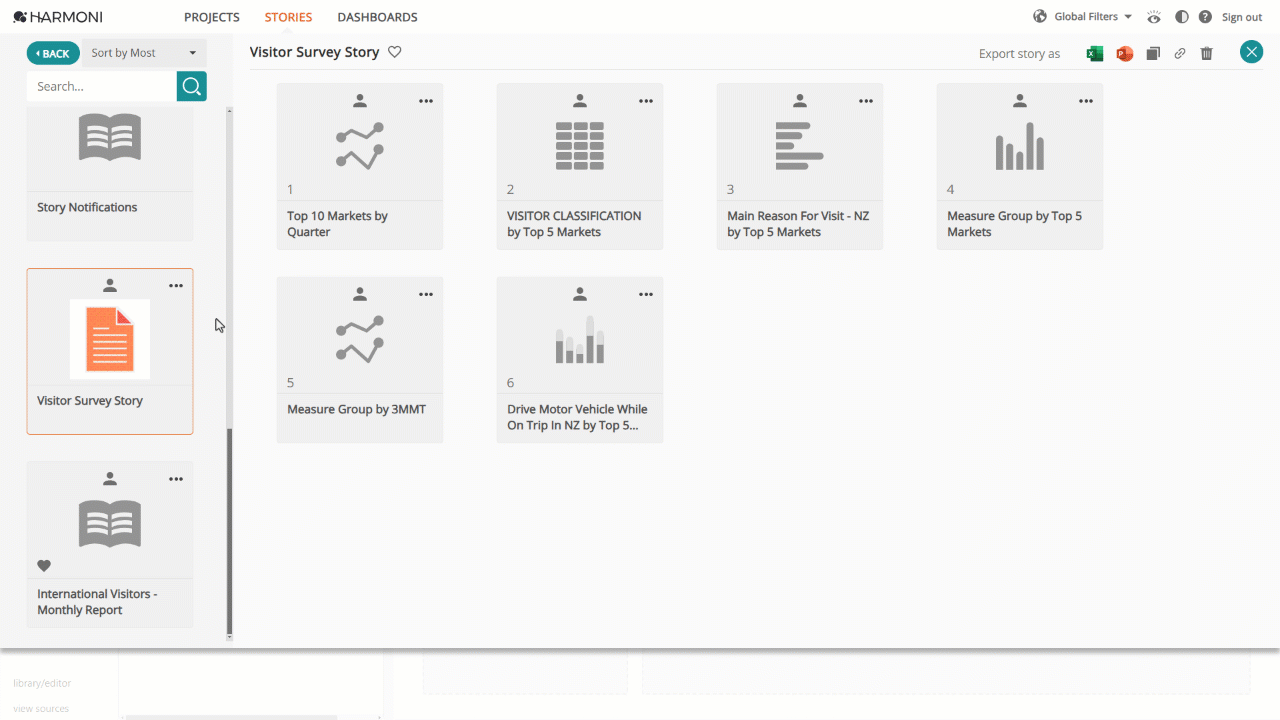Screen dimensions: 1280x720
Task: Click user icon on Top 10 Markets card
Action: (x=360, y=101)
